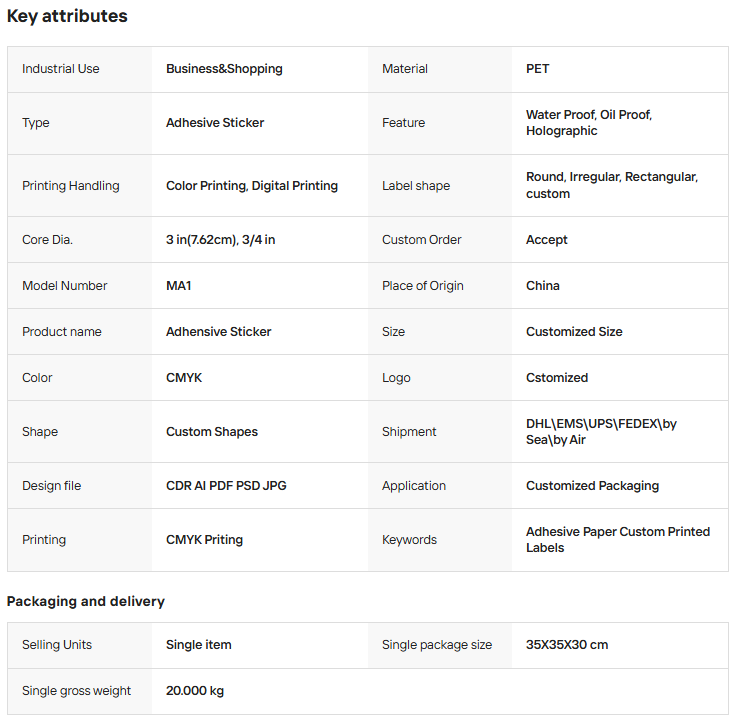This screenshot has width=736, height=722.
Task: Click the Accept custom order value
Action: pyautogui.click(x=547, y=240)
